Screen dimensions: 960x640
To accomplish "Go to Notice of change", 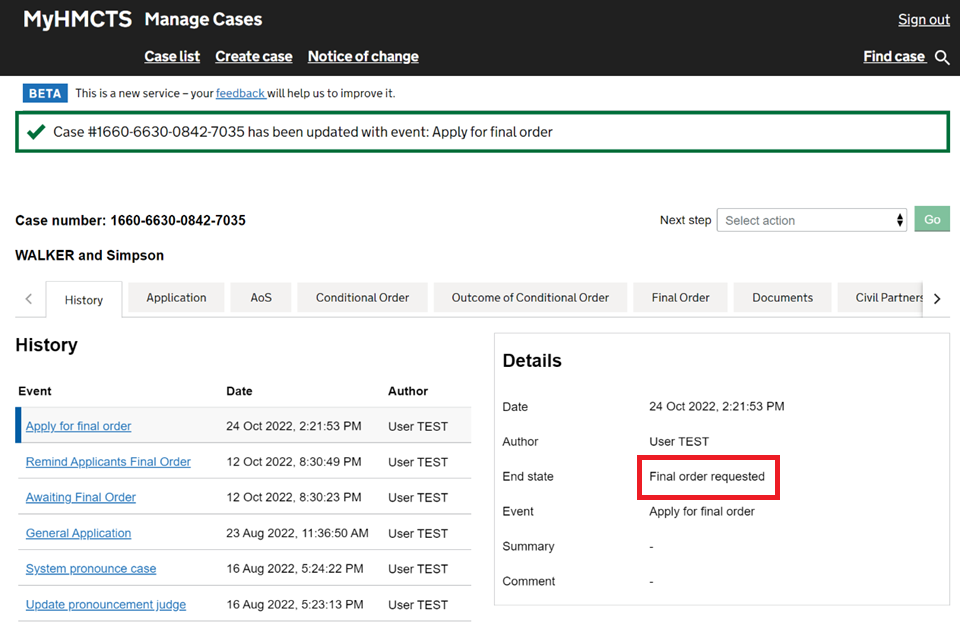I will coord(363,56).
